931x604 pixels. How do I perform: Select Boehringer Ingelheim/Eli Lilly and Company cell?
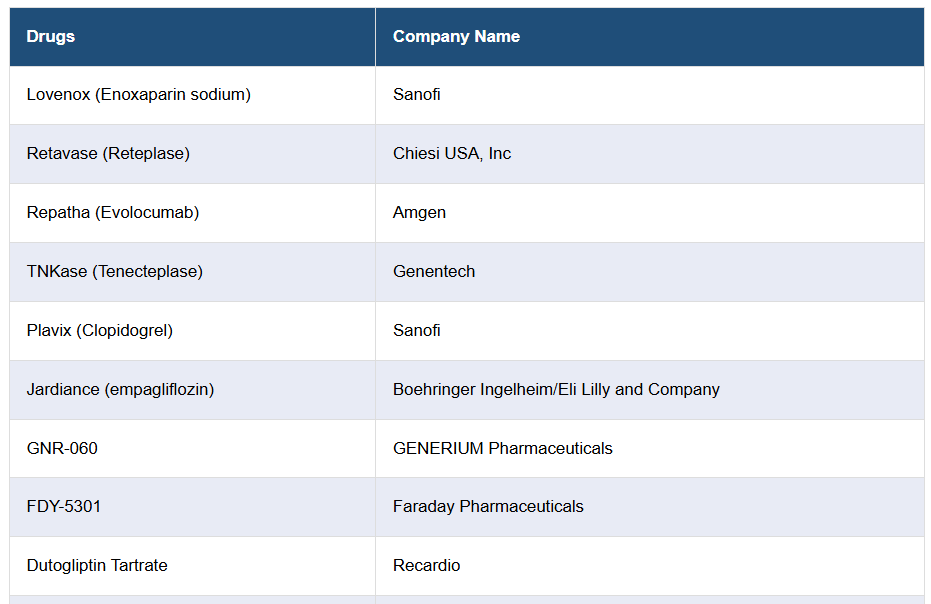pos(556,389)
